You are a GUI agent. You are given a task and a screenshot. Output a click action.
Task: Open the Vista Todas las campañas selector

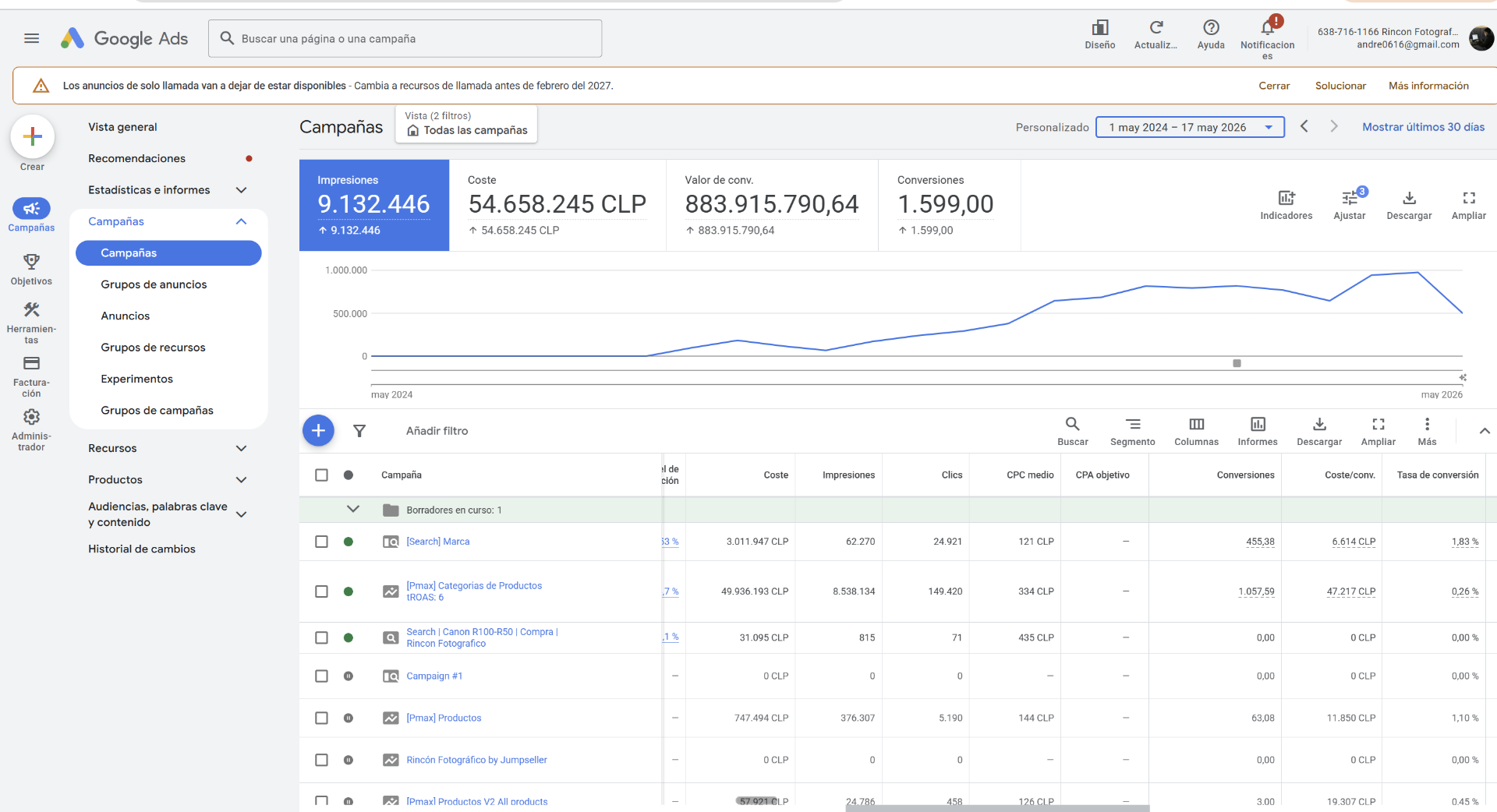point(466,124)
